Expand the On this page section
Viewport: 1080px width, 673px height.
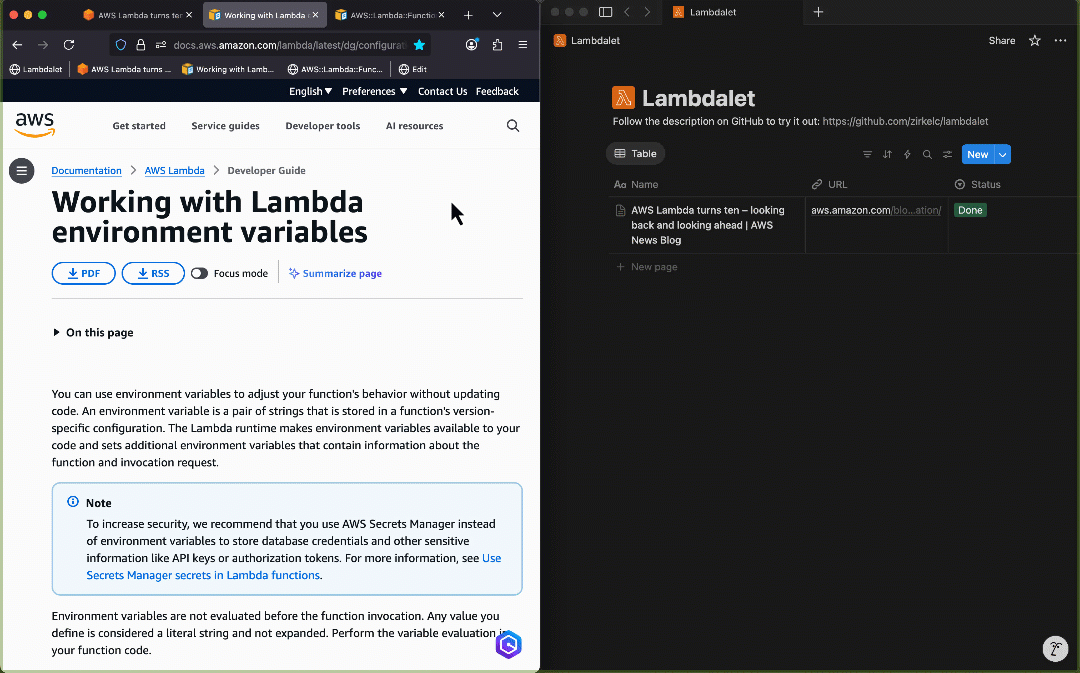[x=93, y=332]
